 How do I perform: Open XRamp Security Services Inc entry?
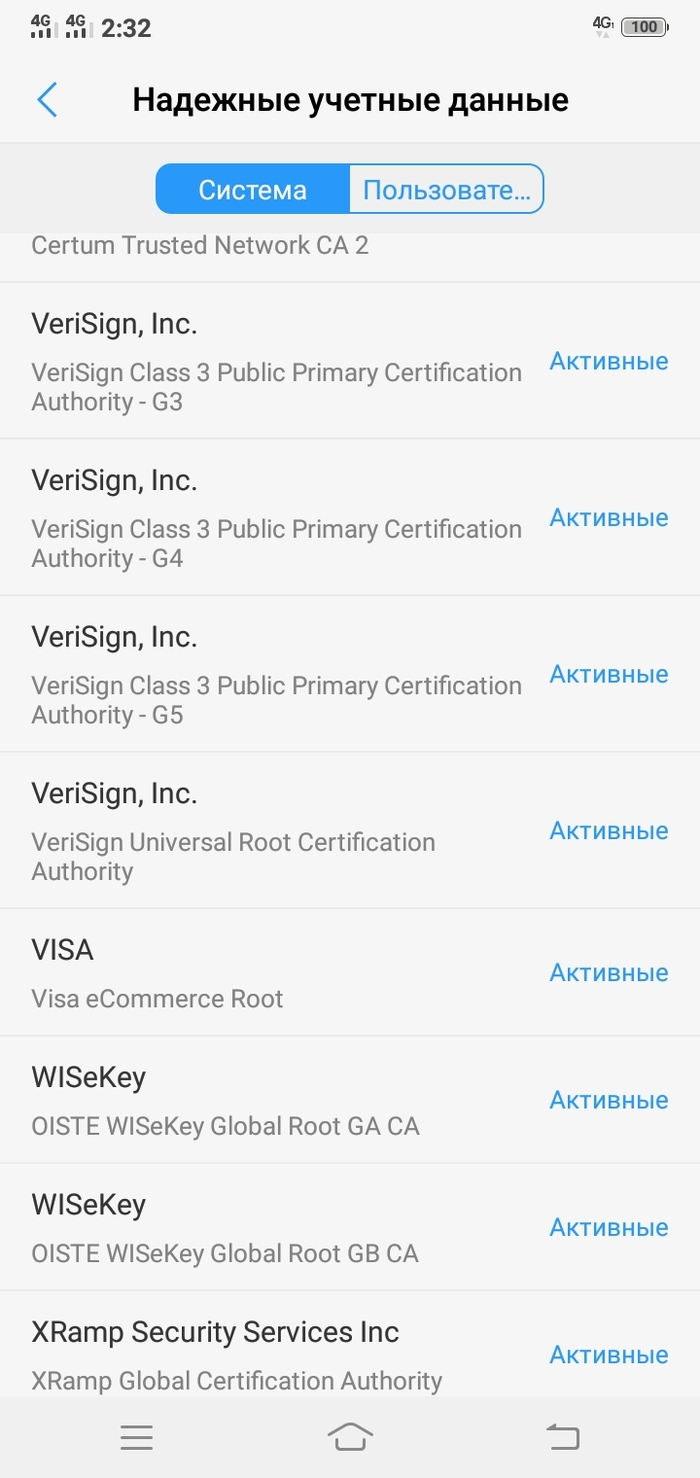click(236, 1355)
